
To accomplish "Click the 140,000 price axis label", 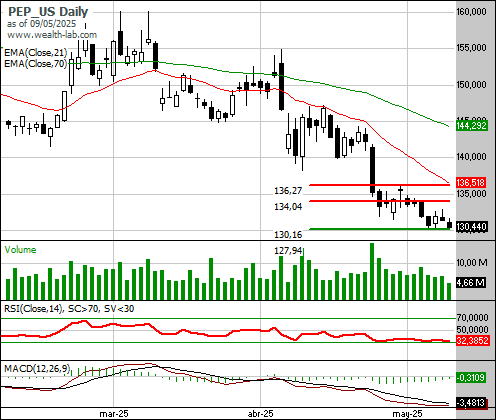I will click(471, 157).
